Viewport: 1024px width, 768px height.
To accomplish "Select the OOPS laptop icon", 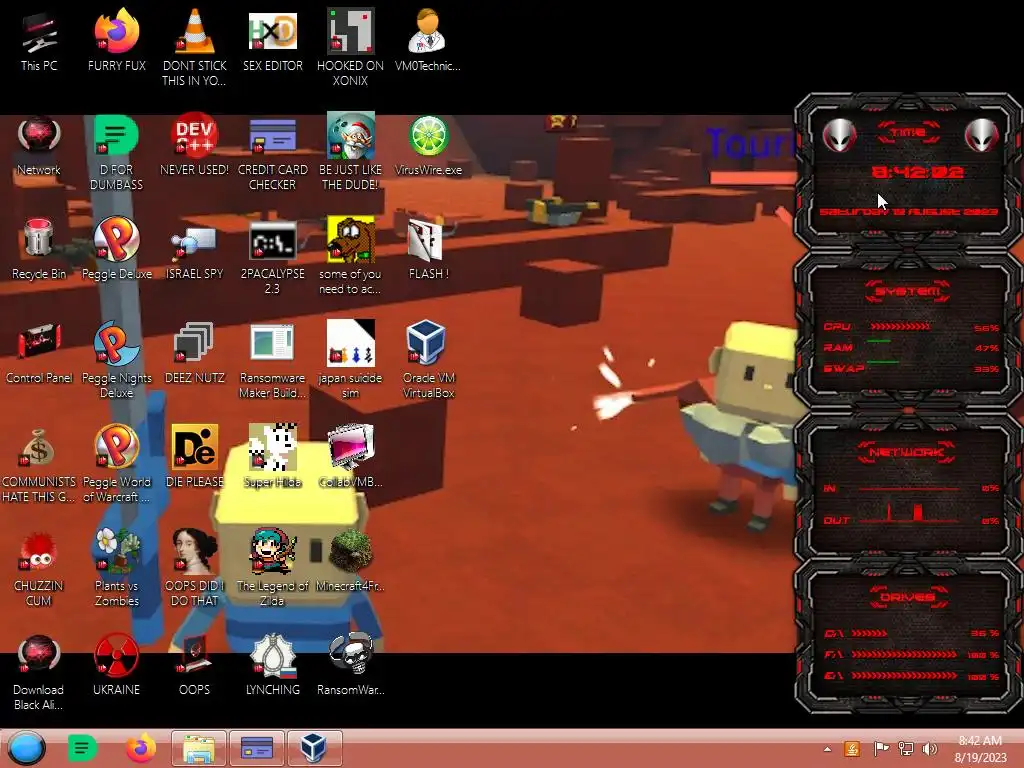I will coord(195,665).
